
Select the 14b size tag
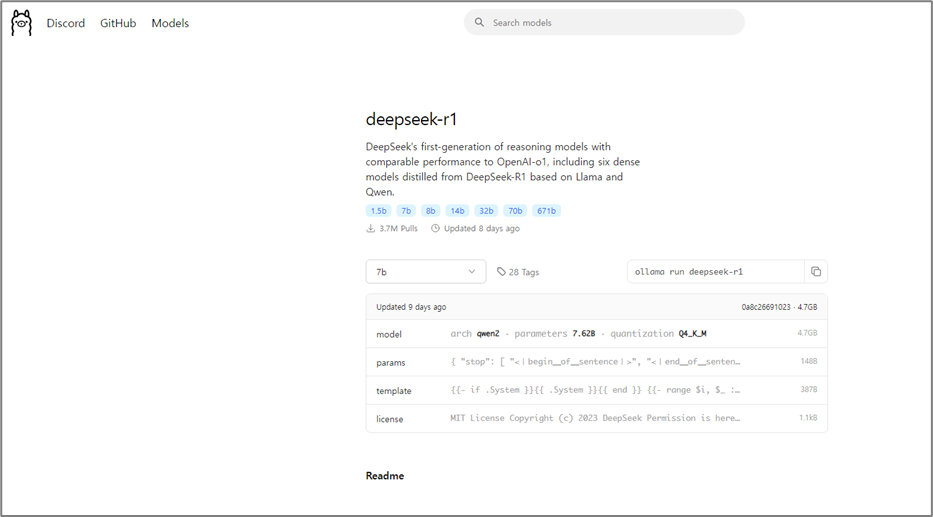tap(457, 211)
